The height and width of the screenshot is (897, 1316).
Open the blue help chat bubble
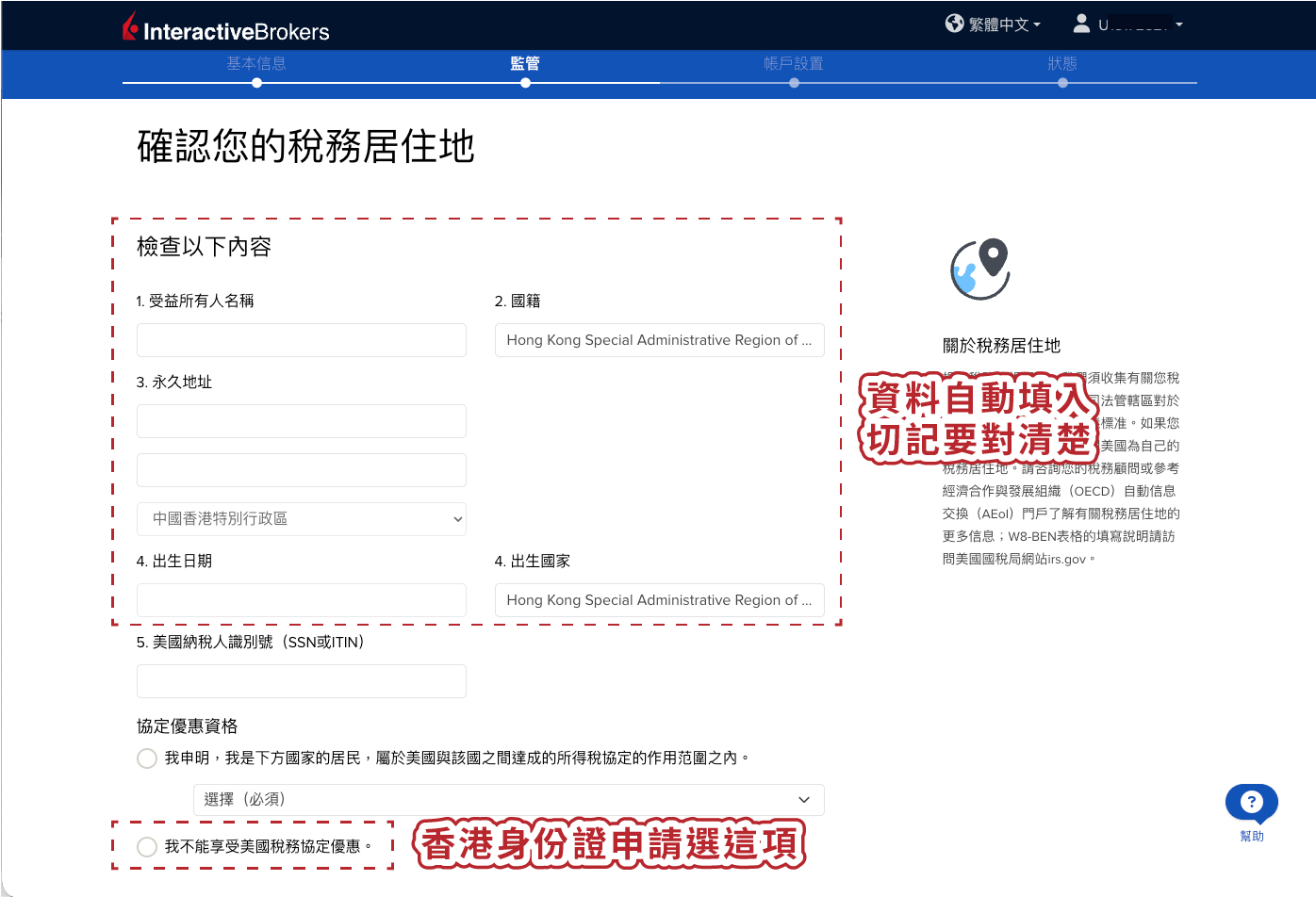click(1251, 803)
